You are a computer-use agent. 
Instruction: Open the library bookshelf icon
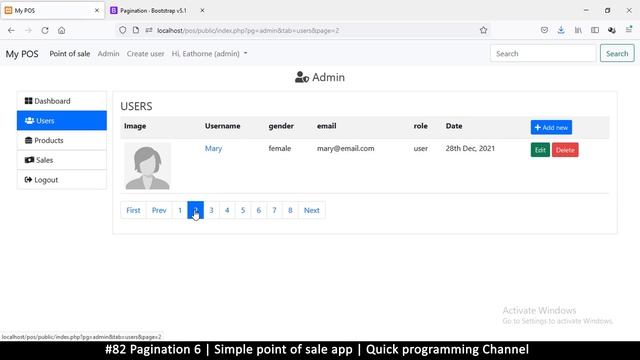coord(578,30)
